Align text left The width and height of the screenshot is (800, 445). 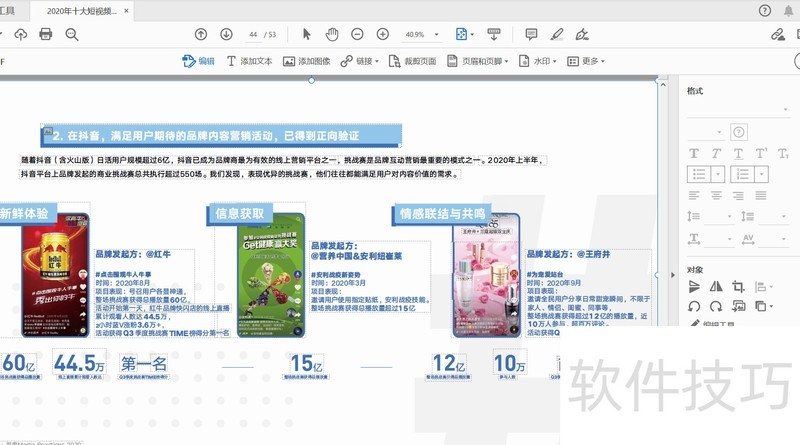click(694, 195)
